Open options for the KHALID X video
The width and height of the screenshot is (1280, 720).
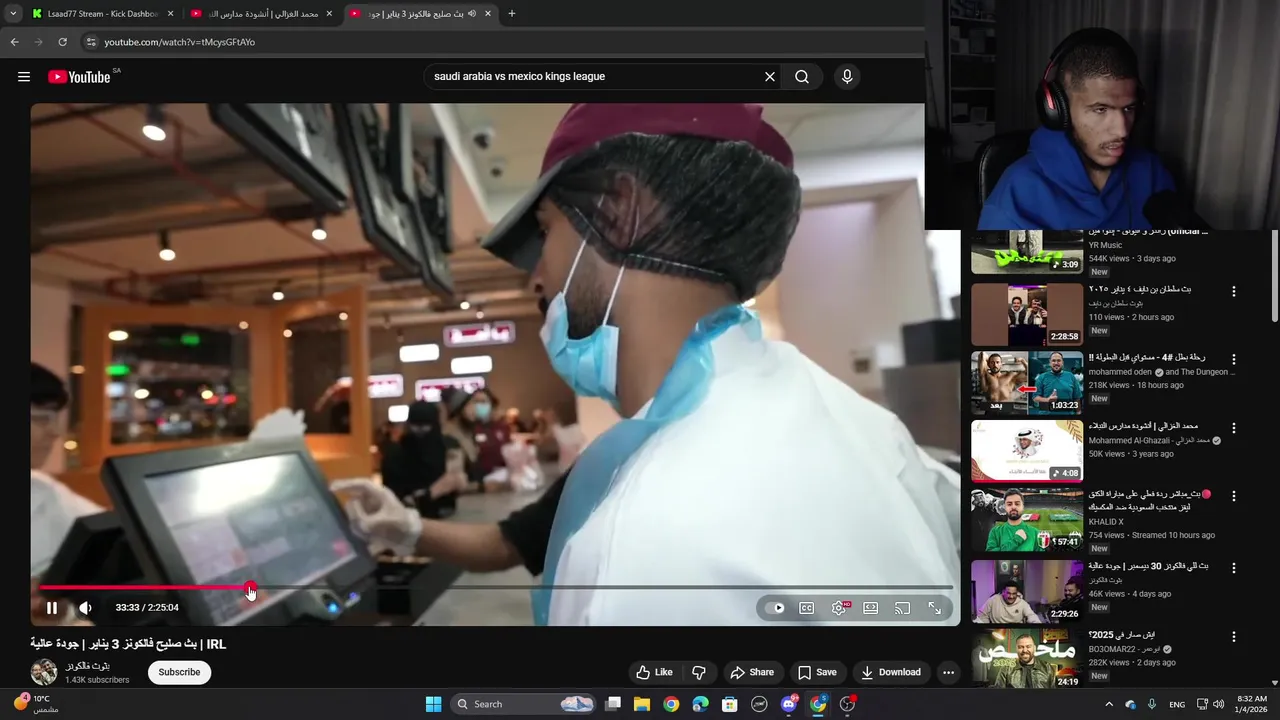(x=1233, y=496)
